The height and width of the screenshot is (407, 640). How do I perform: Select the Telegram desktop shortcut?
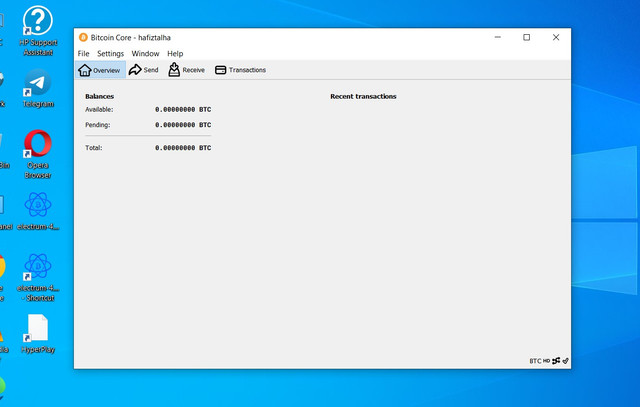[38, 88]
